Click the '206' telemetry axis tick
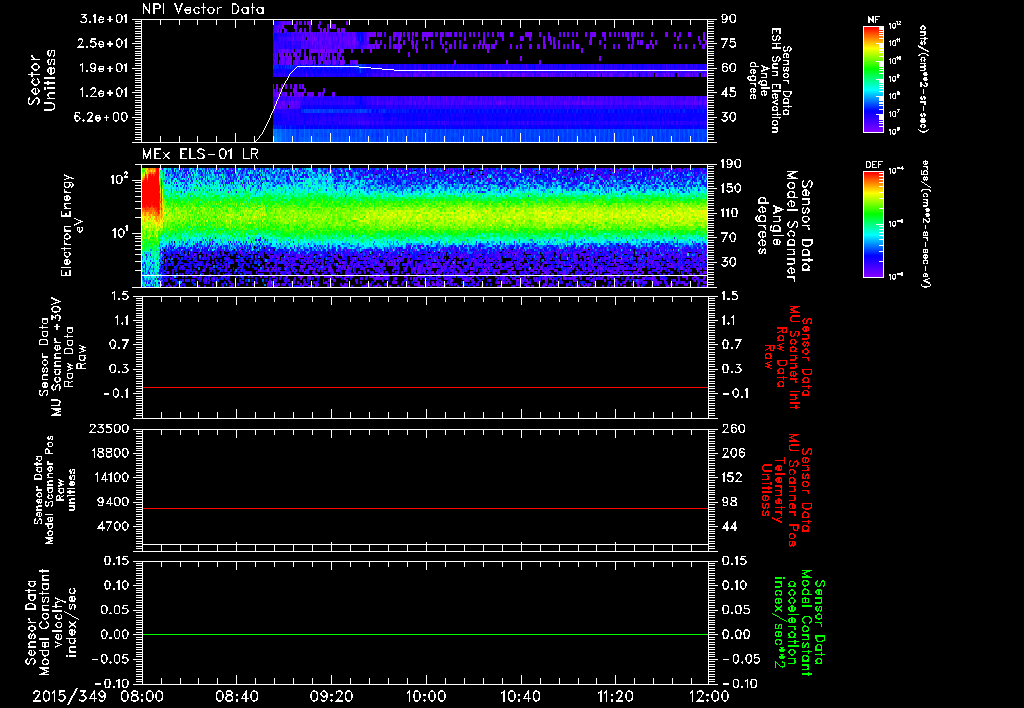Viewport: 1024px width, 708px height. [x=733, y=453]
